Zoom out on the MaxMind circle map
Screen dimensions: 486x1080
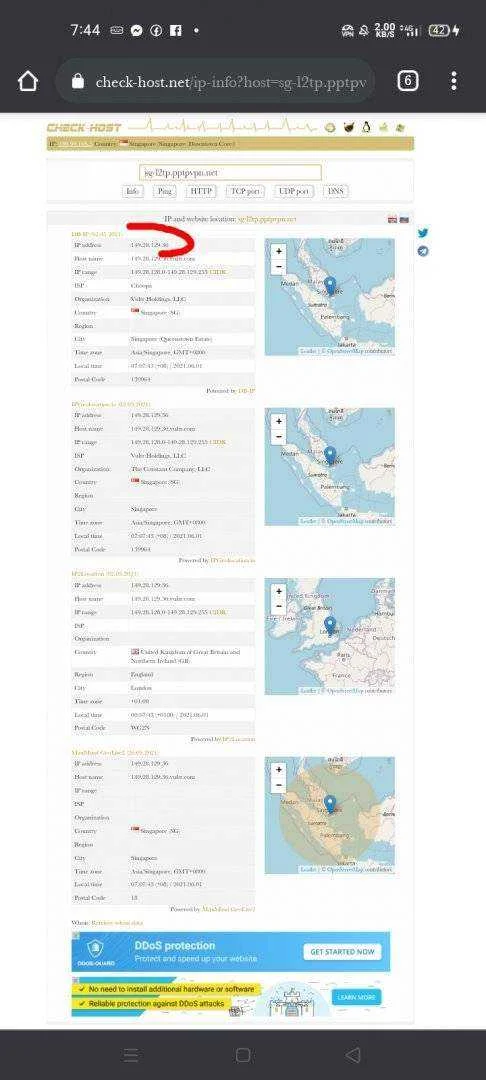pos(278,785)
